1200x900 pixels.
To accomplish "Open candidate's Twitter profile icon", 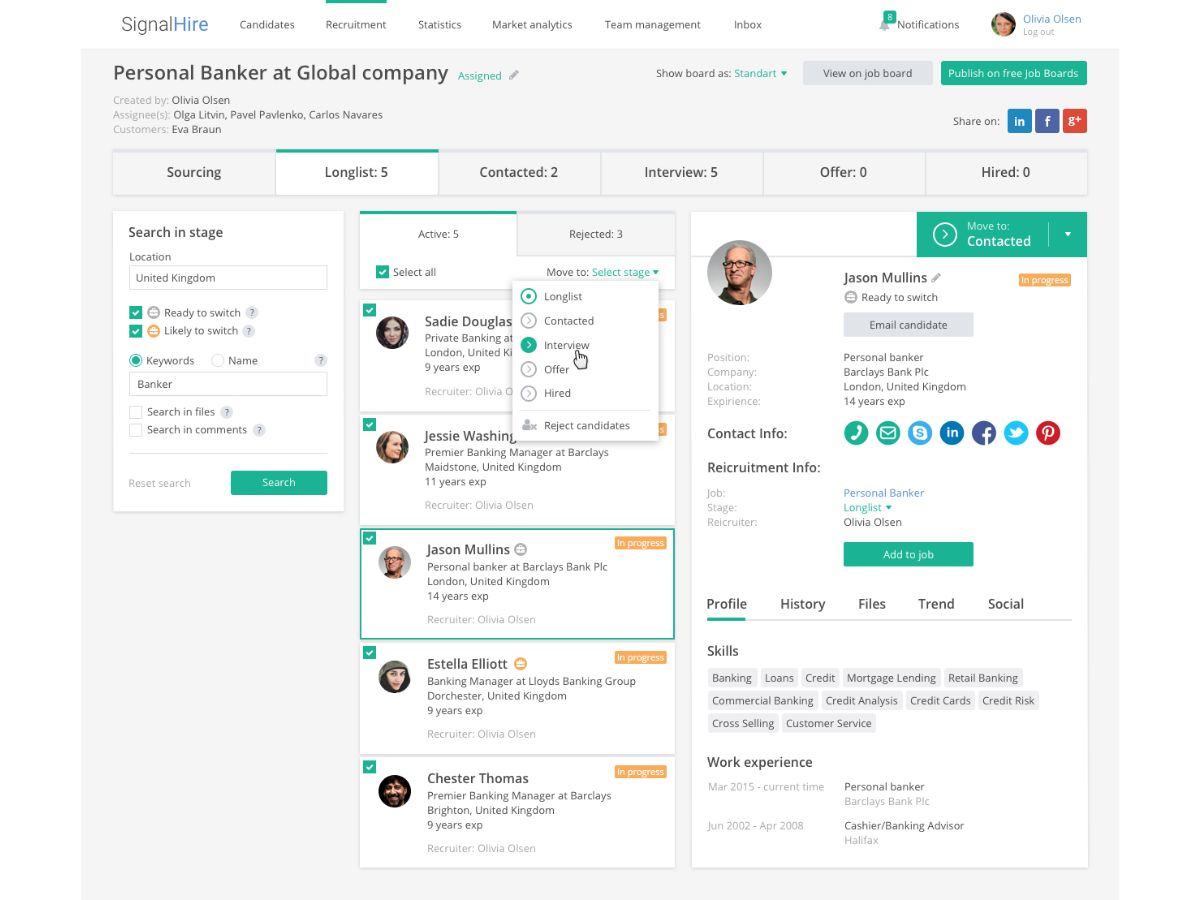I will coord(1016,433).
